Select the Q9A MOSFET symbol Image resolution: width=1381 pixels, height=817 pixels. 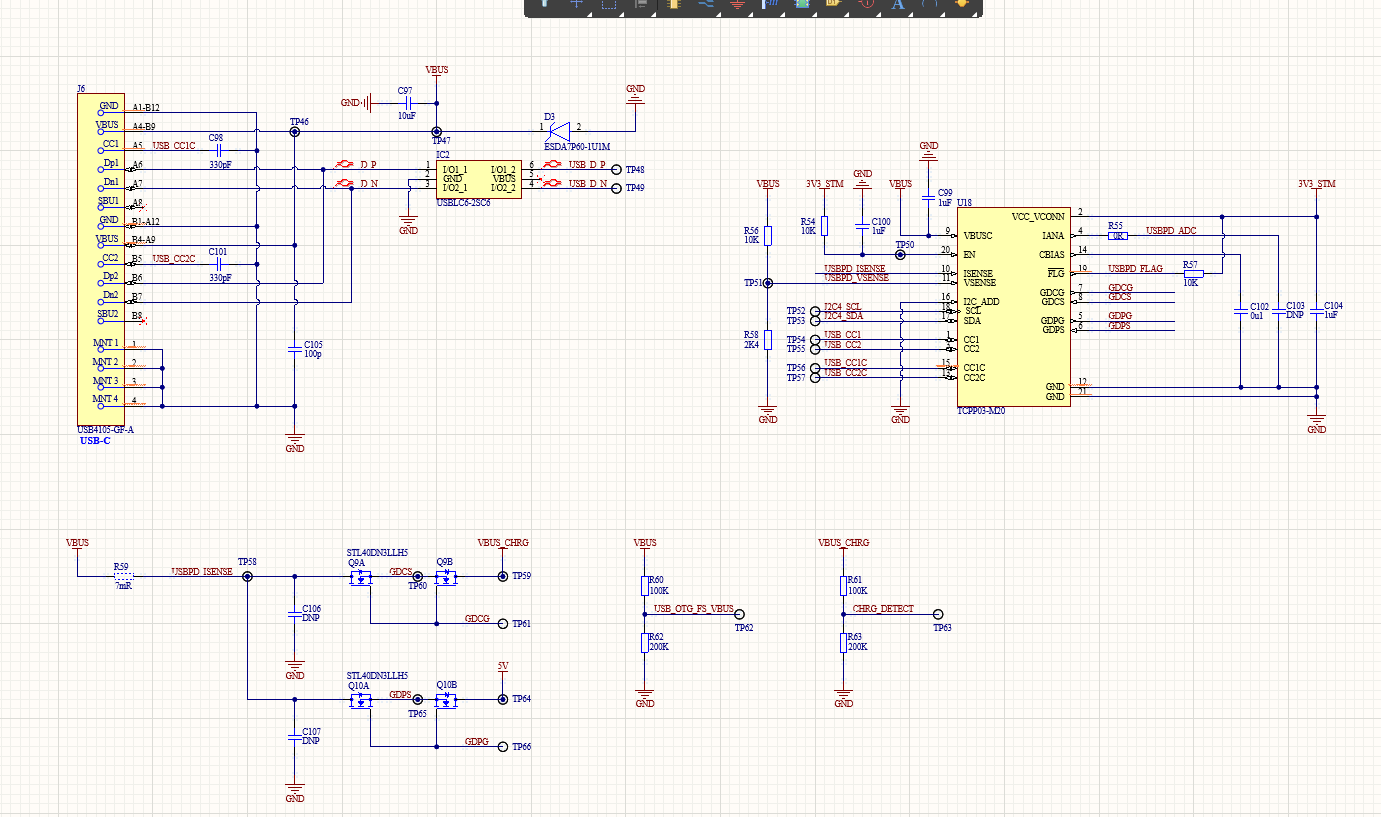click(359, 579)
